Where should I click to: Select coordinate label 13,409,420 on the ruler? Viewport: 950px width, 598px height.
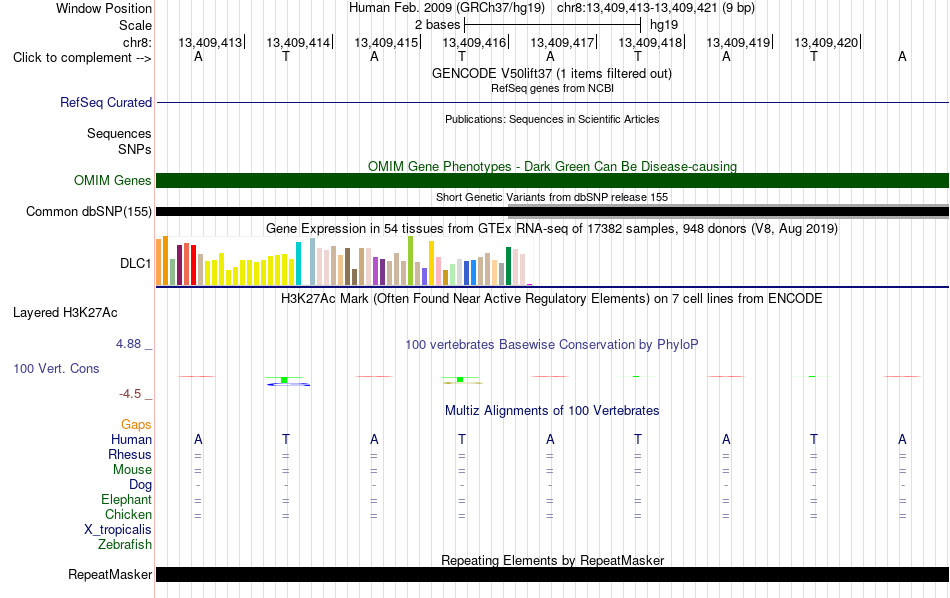click(826, 42)
